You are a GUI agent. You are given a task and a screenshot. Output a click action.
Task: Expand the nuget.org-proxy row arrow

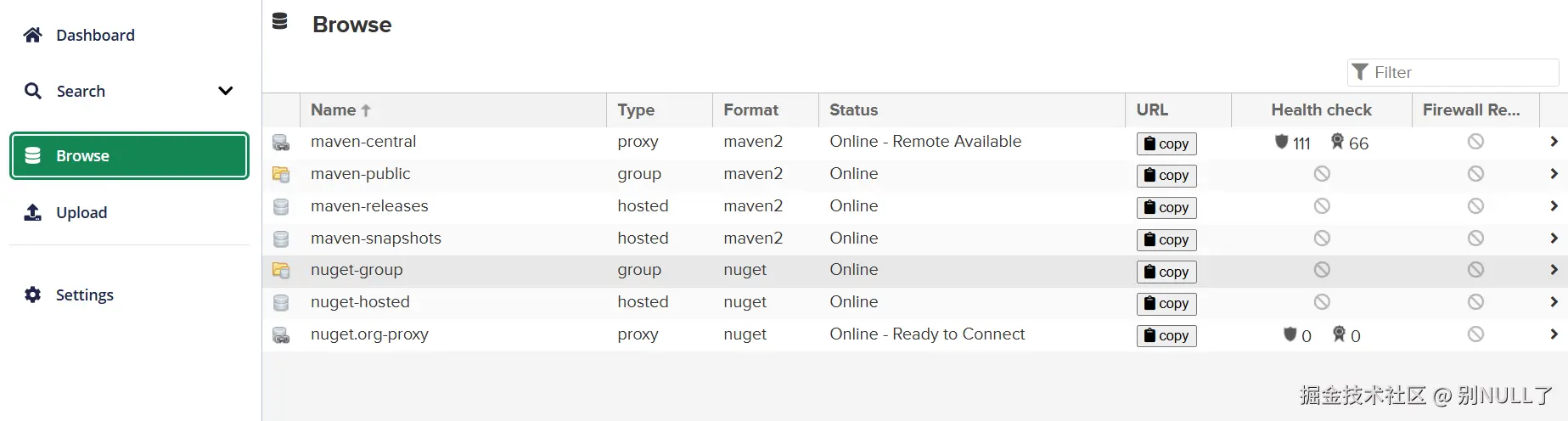[x=1553, y=334]
